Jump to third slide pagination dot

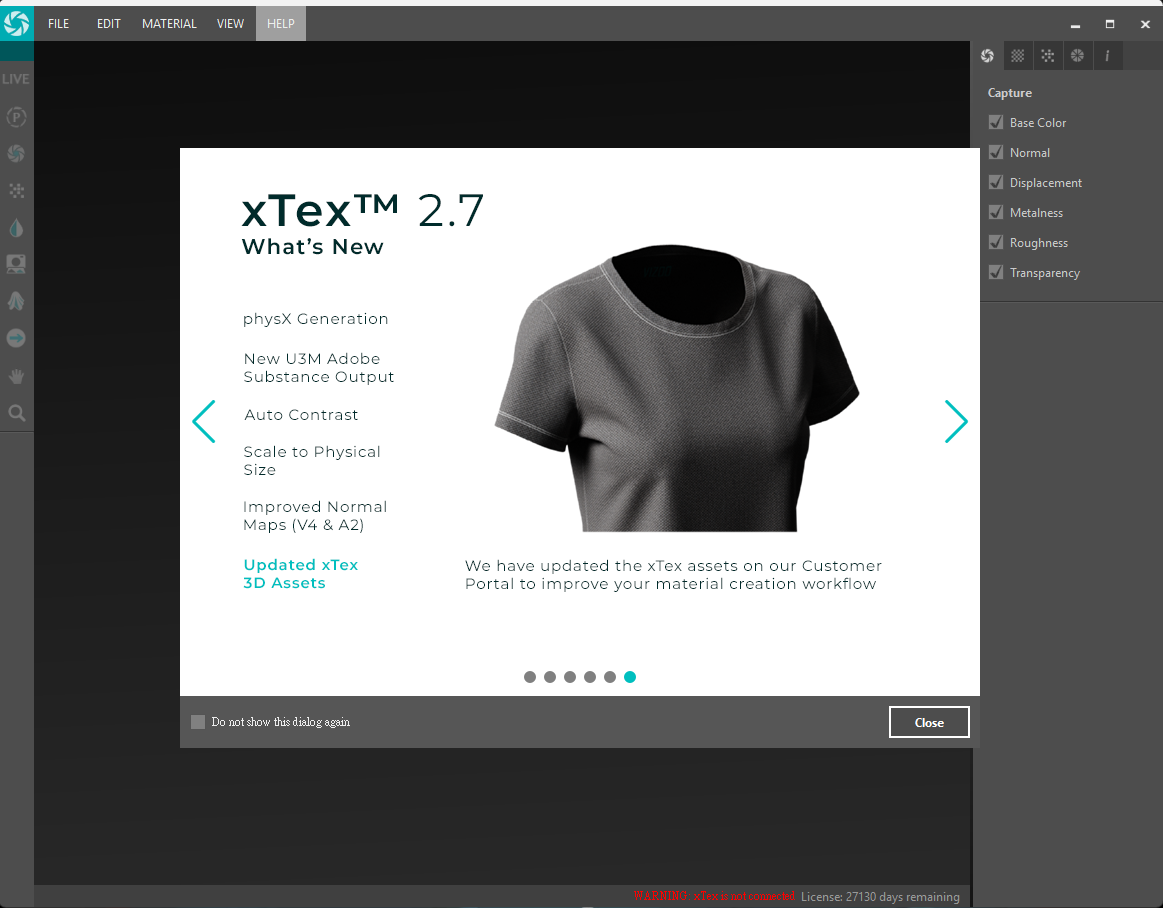tap(570, 677)
